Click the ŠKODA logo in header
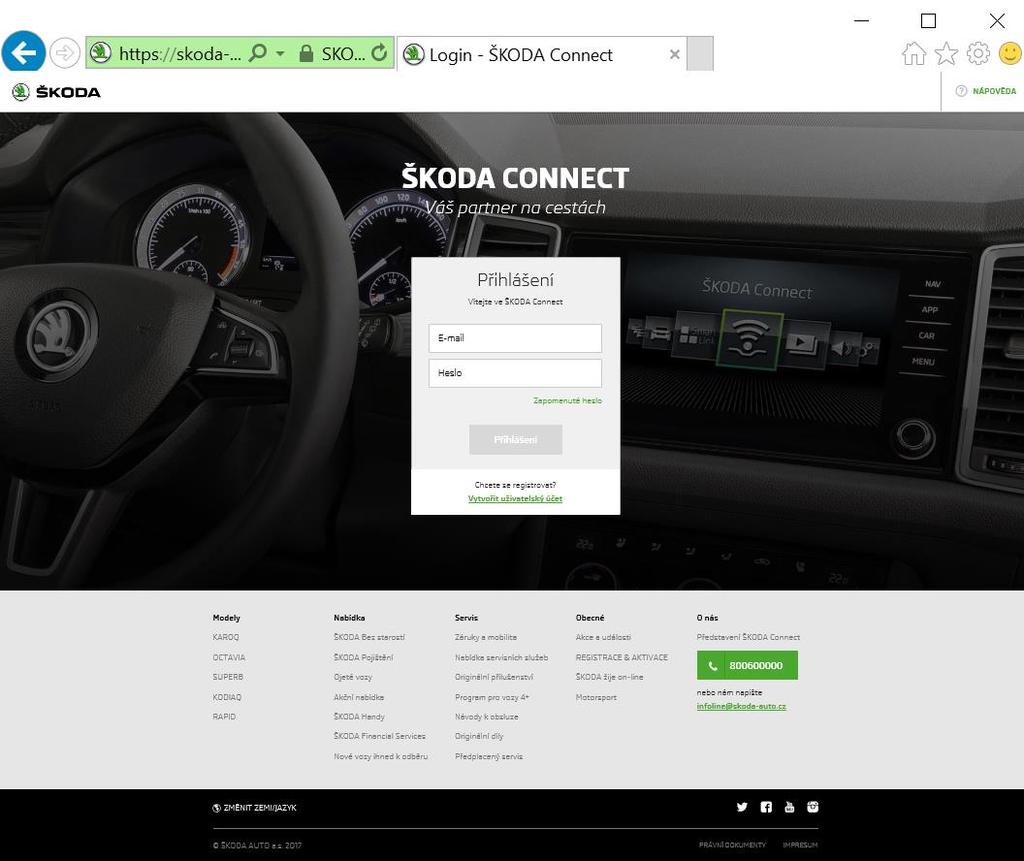 (56, 92)
